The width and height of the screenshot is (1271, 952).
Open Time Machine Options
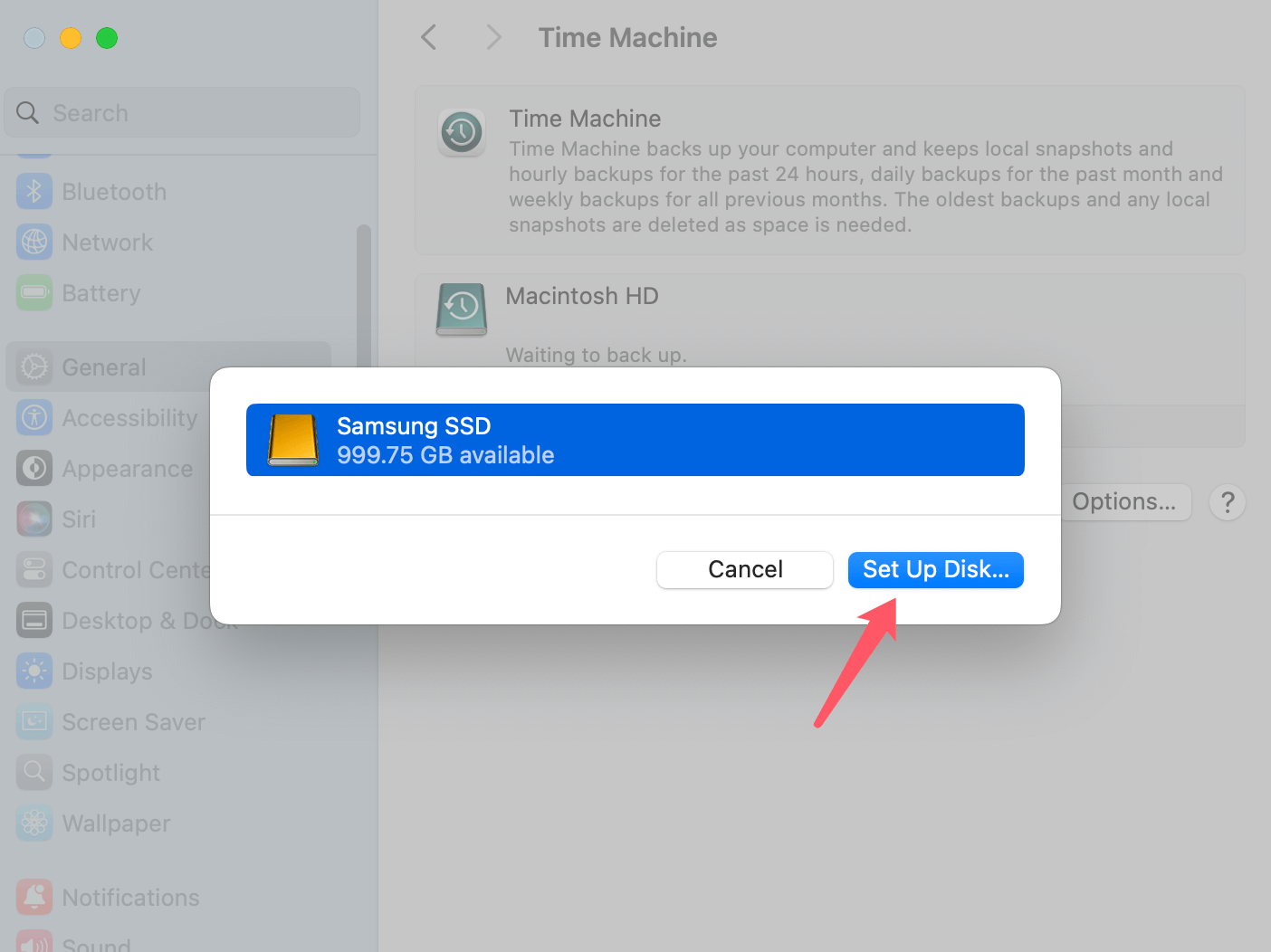point(1125,502)
